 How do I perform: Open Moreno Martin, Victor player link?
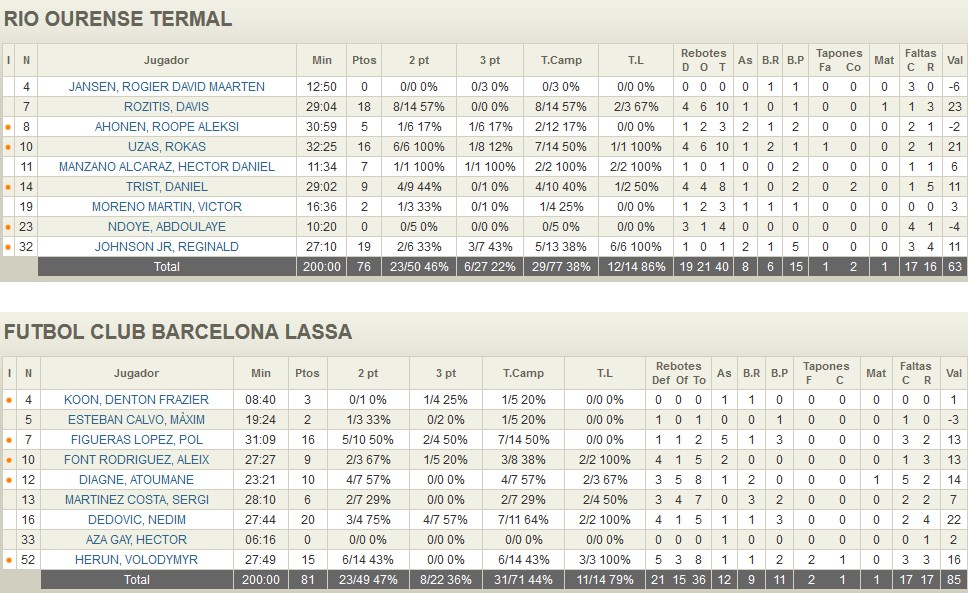166,207
